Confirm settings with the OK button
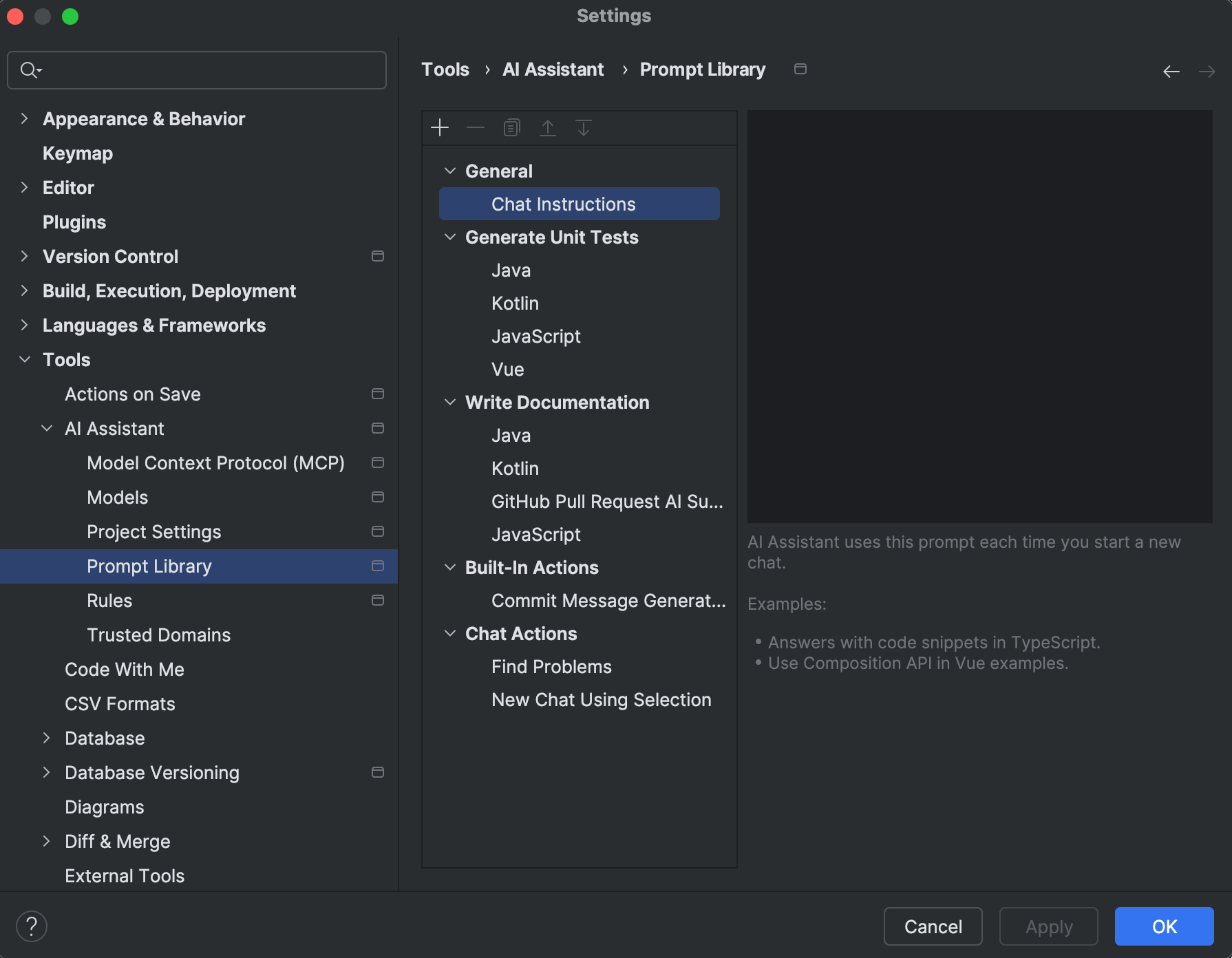 (x=1164, y=926)
